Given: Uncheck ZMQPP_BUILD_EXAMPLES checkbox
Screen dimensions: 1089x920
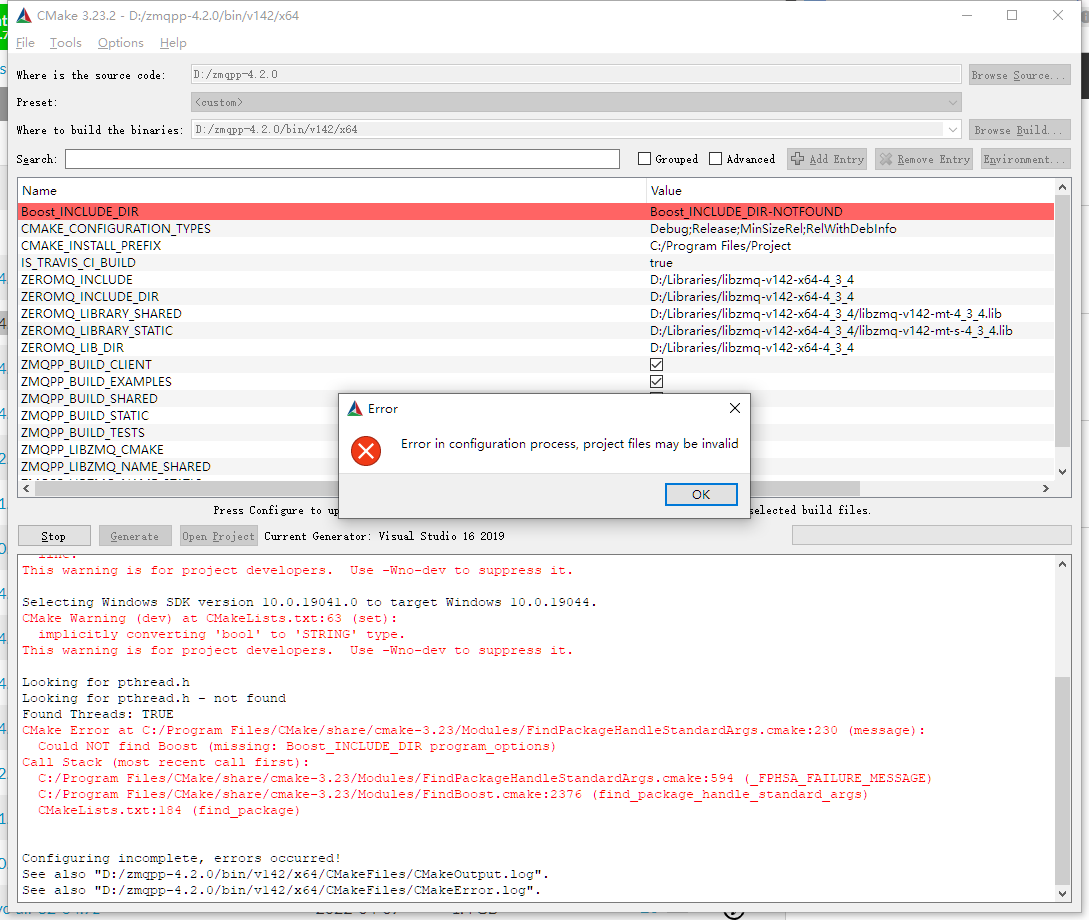Looking at the screenshot, I should [656, 381].
